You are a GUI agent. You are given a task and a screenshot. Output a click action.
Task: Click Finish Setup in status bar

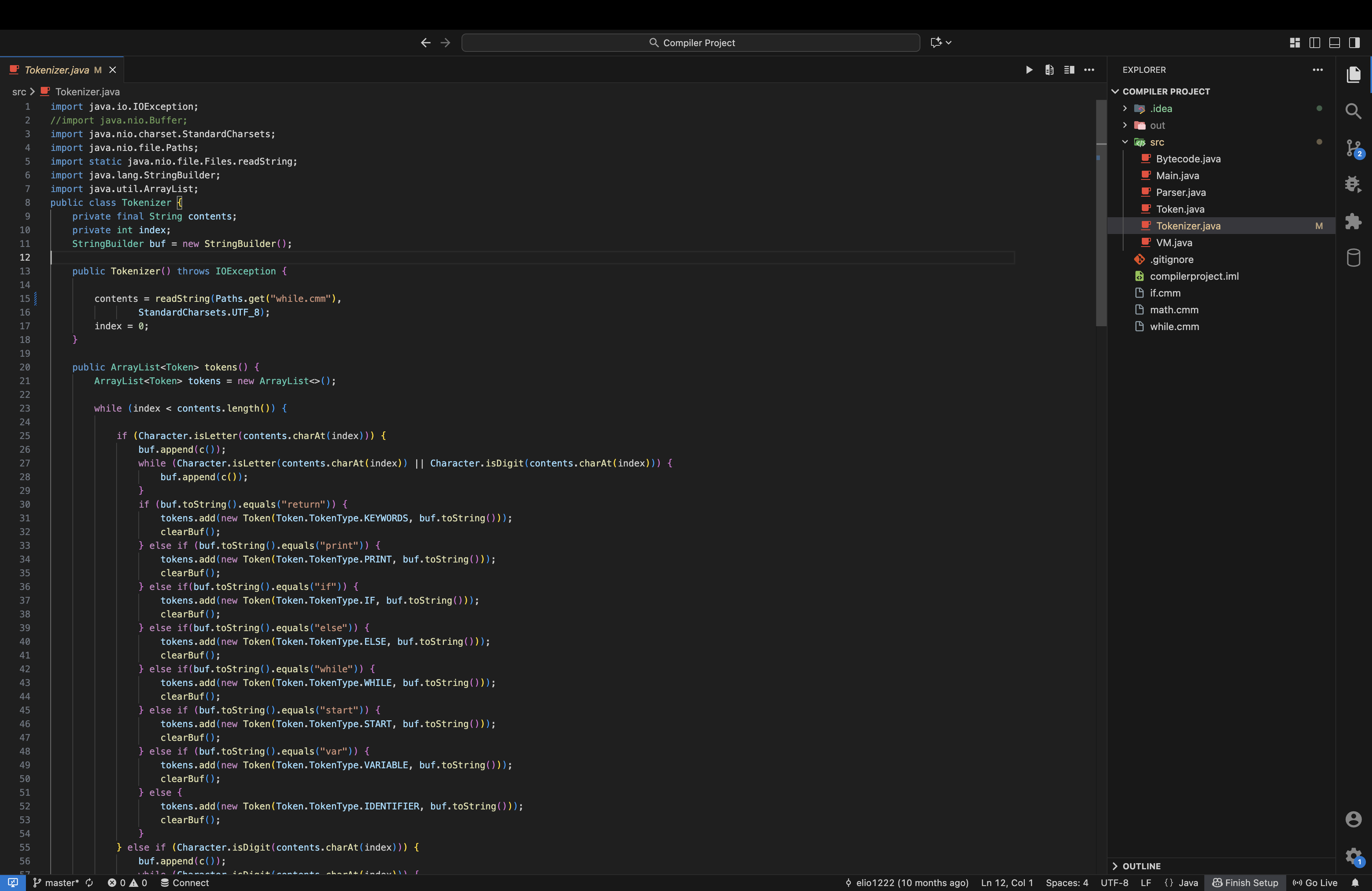pyautogui.click(x=1245, y=882)
